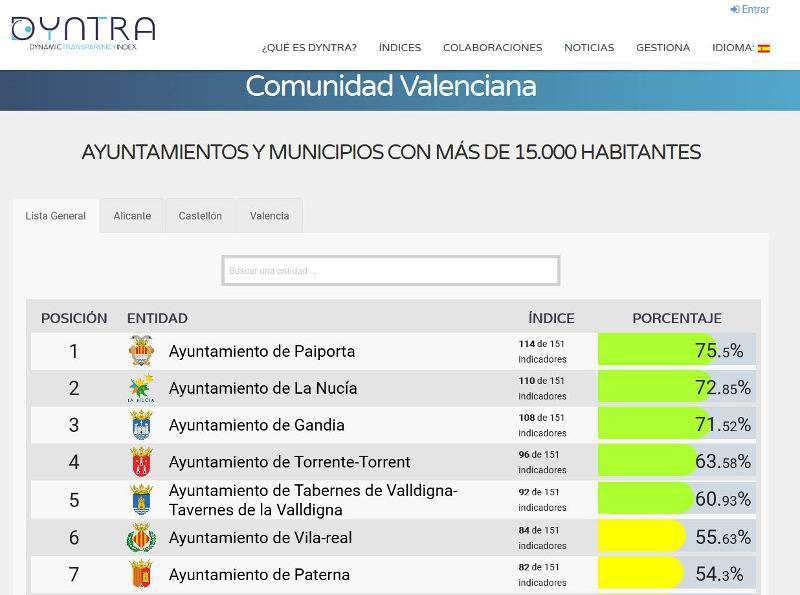Click the 'Ayuntamientos y municipios' heading

pos(391,152)
